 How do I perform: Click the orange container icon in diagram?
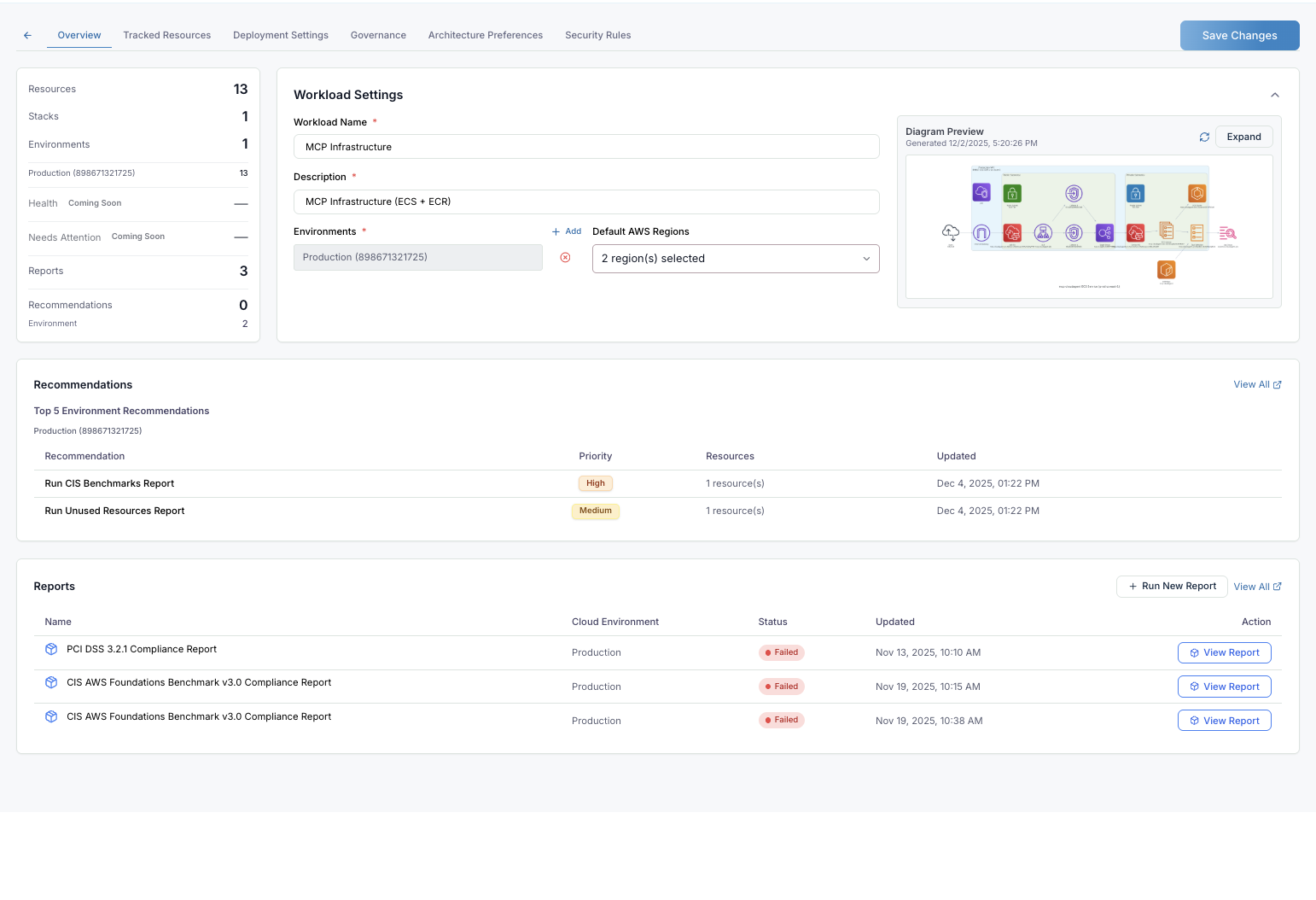point(1166,270)
